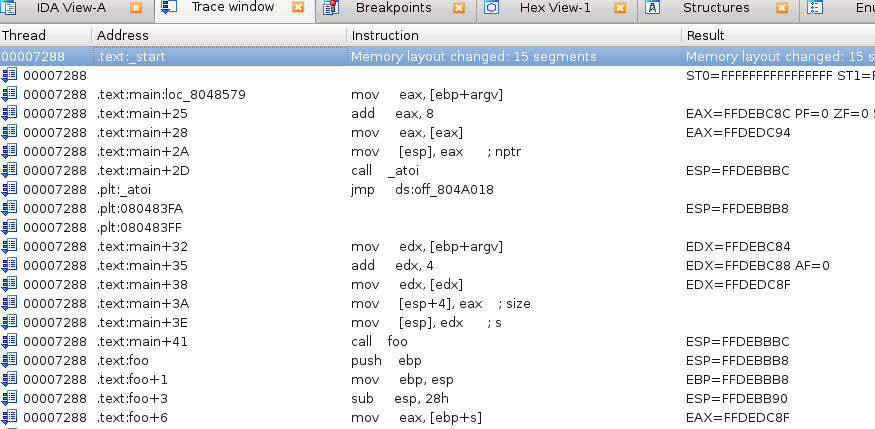Click trace icon on the push ebp row

(x=9, y=360)
